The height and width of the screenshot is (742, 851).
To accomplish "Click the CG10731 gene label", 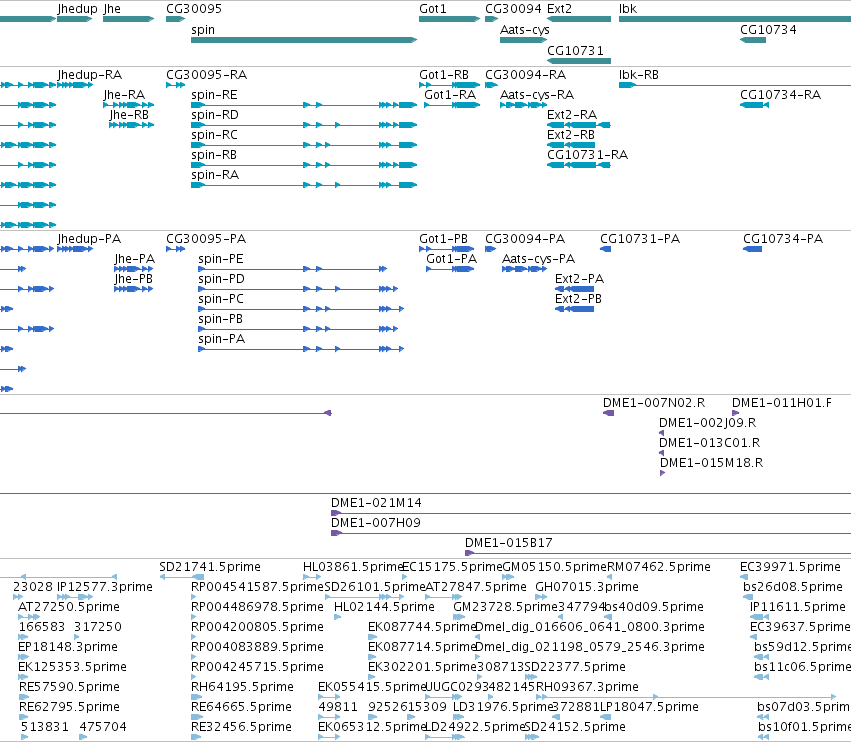I will point(575,50).
